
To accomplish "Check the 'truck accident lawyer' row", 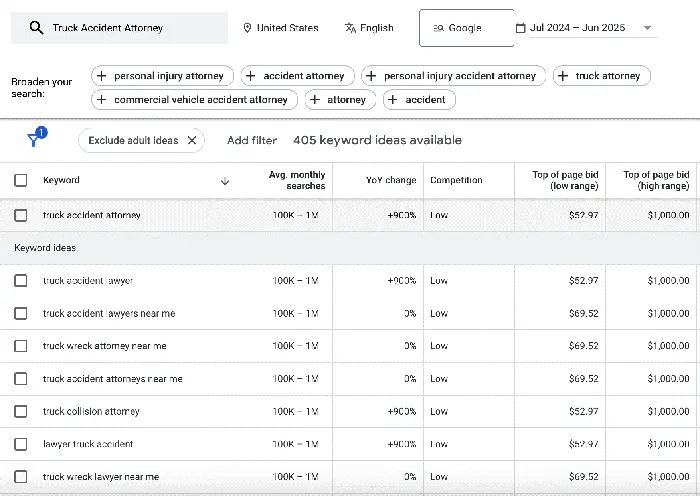I will point(21,281).
